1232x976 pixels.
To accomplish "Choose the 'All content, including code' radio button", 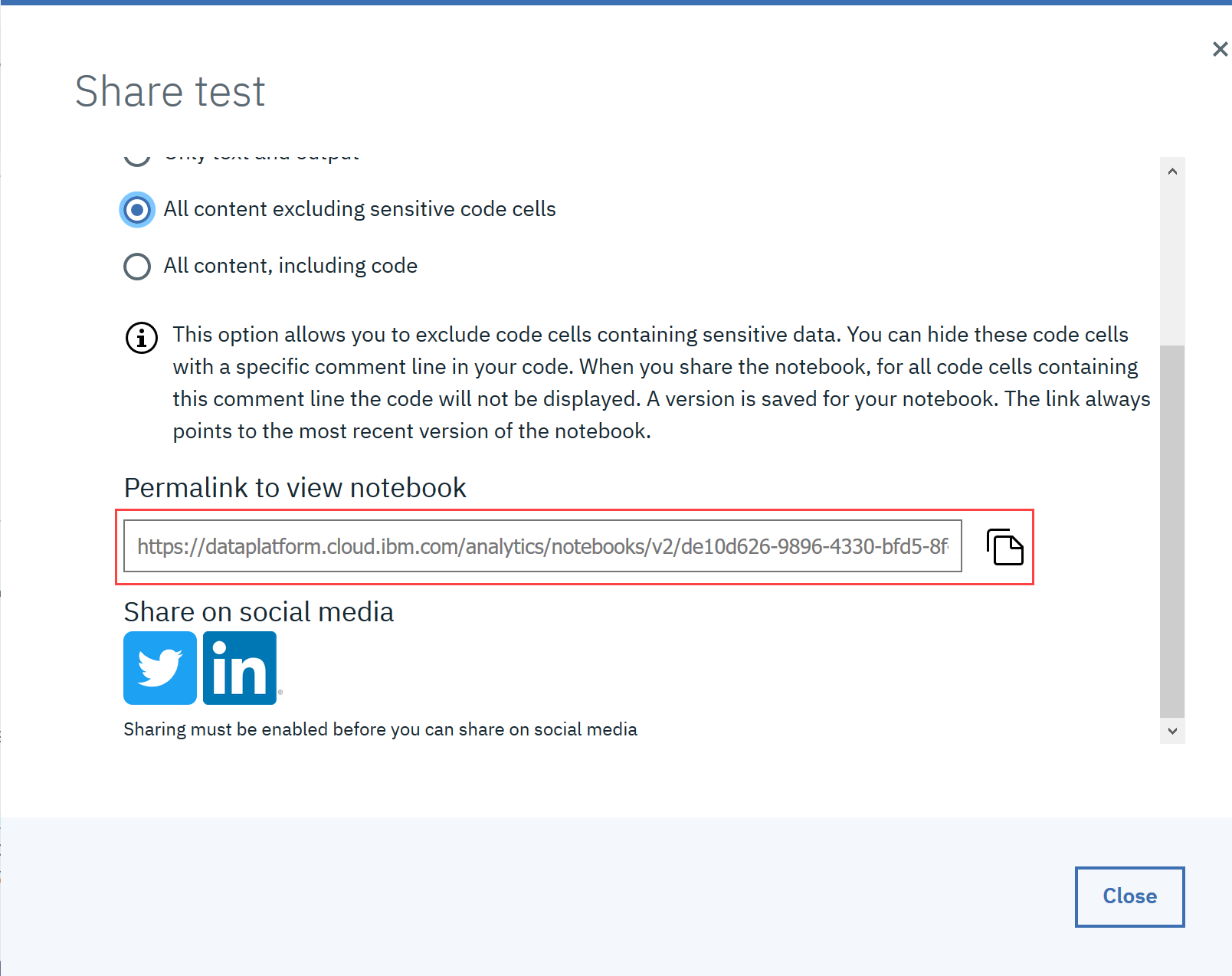I will [137, 267].
